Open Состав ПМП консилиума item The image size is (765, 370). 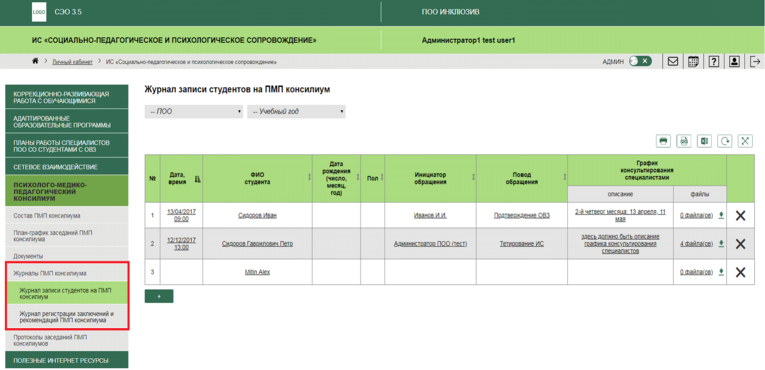66,215
